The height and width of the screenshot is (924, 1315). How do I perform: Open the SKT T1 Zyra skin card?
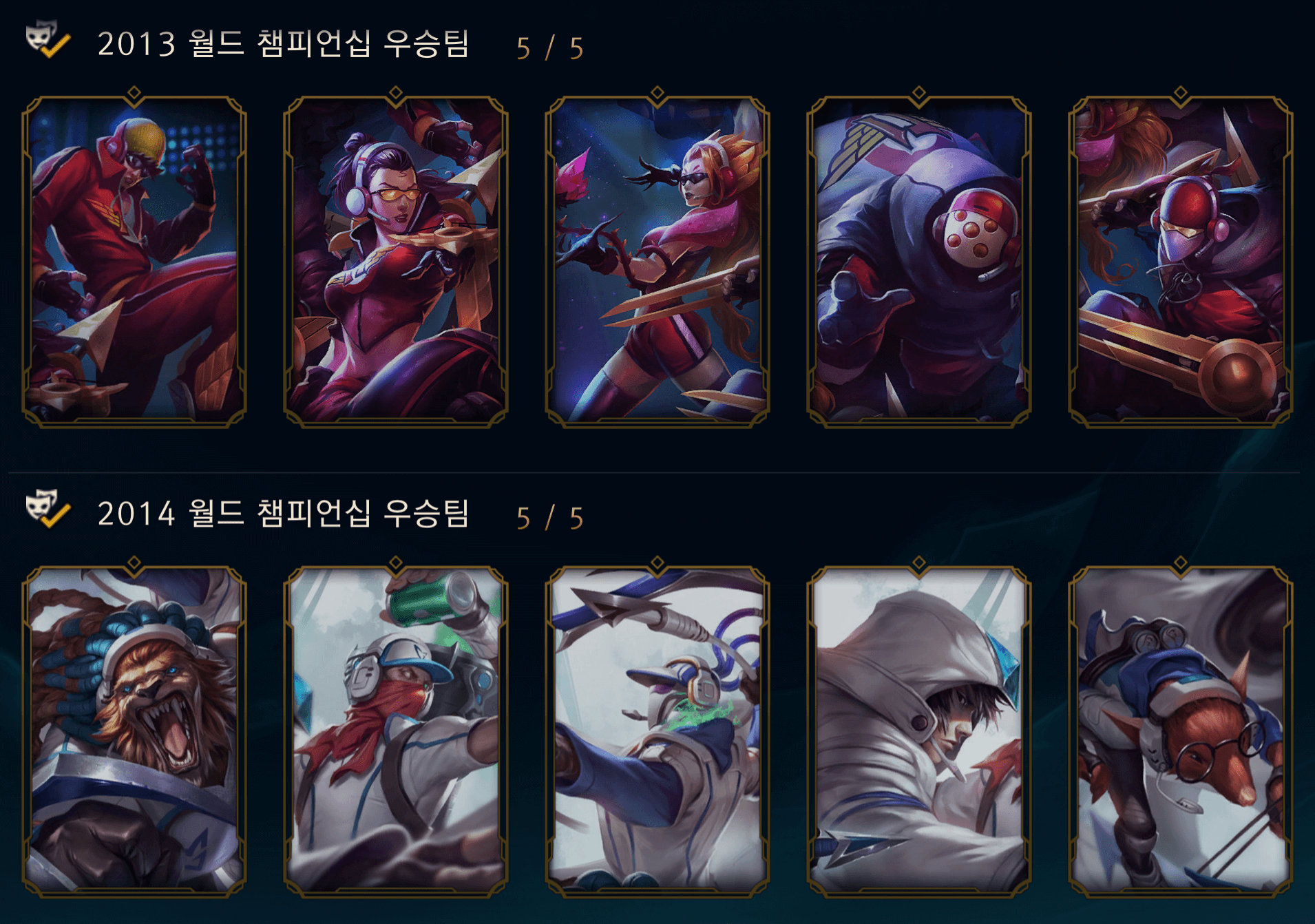657,261
